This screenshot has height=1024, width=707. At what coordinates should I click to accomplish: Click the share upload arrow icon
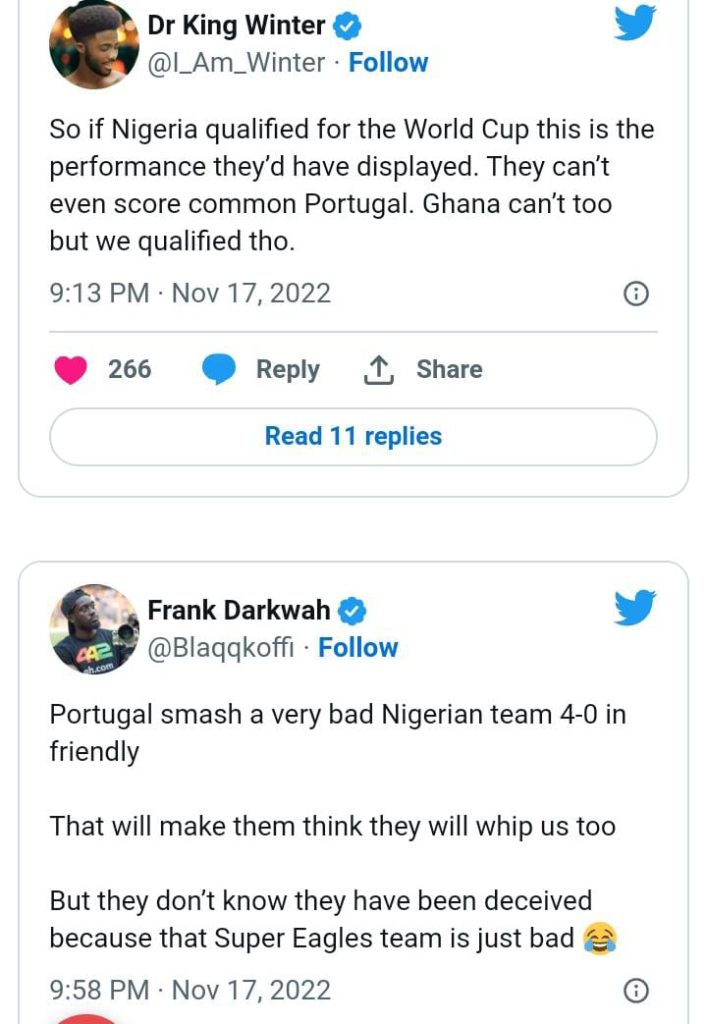pos(378,370)
